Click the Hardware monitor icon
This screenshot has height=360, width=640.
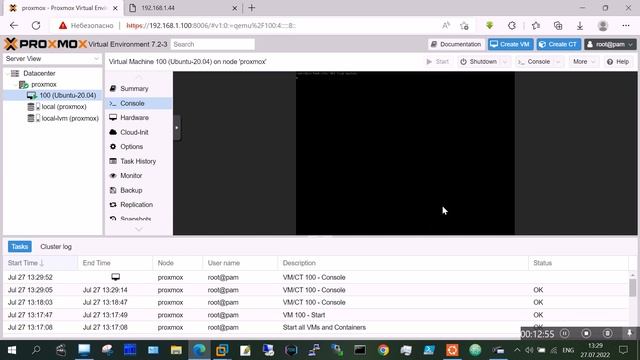click(113, 118)
